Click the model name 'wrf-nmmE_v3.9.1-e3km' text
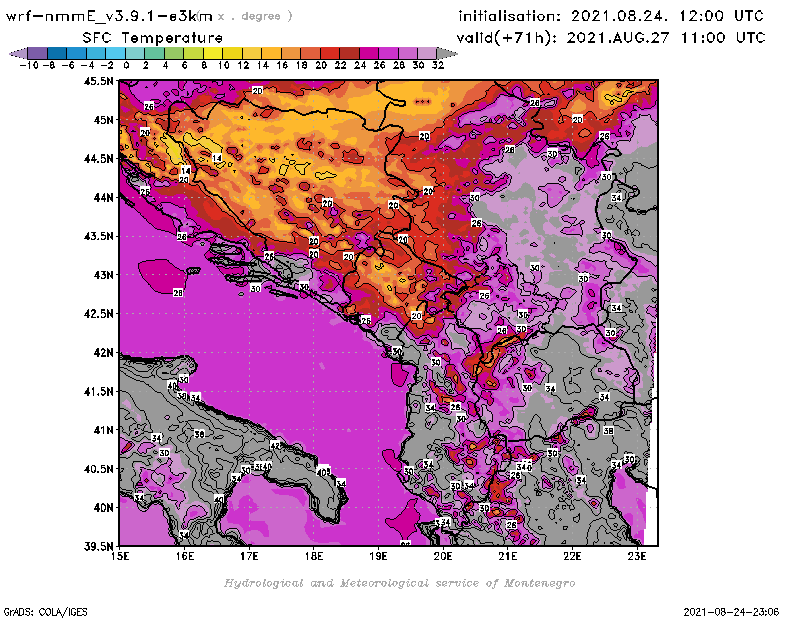800x618 pixels. coord(109,16)
